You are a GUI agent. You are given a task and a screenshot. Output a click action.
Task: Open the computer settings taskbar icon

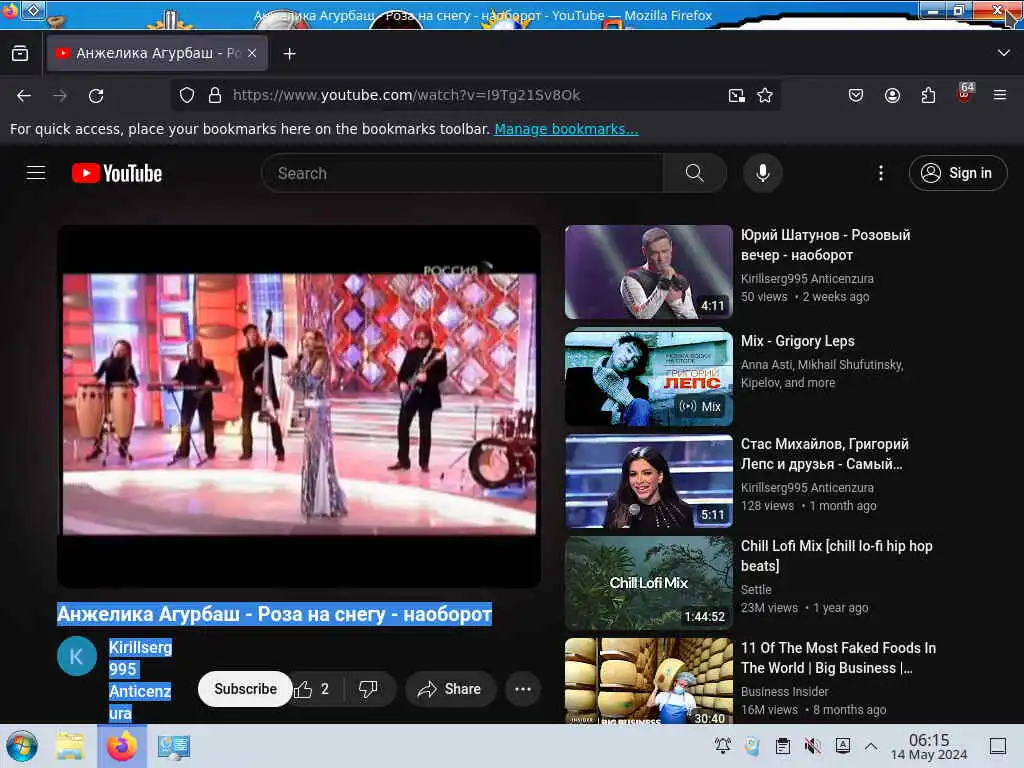click(x=173, y=746)
